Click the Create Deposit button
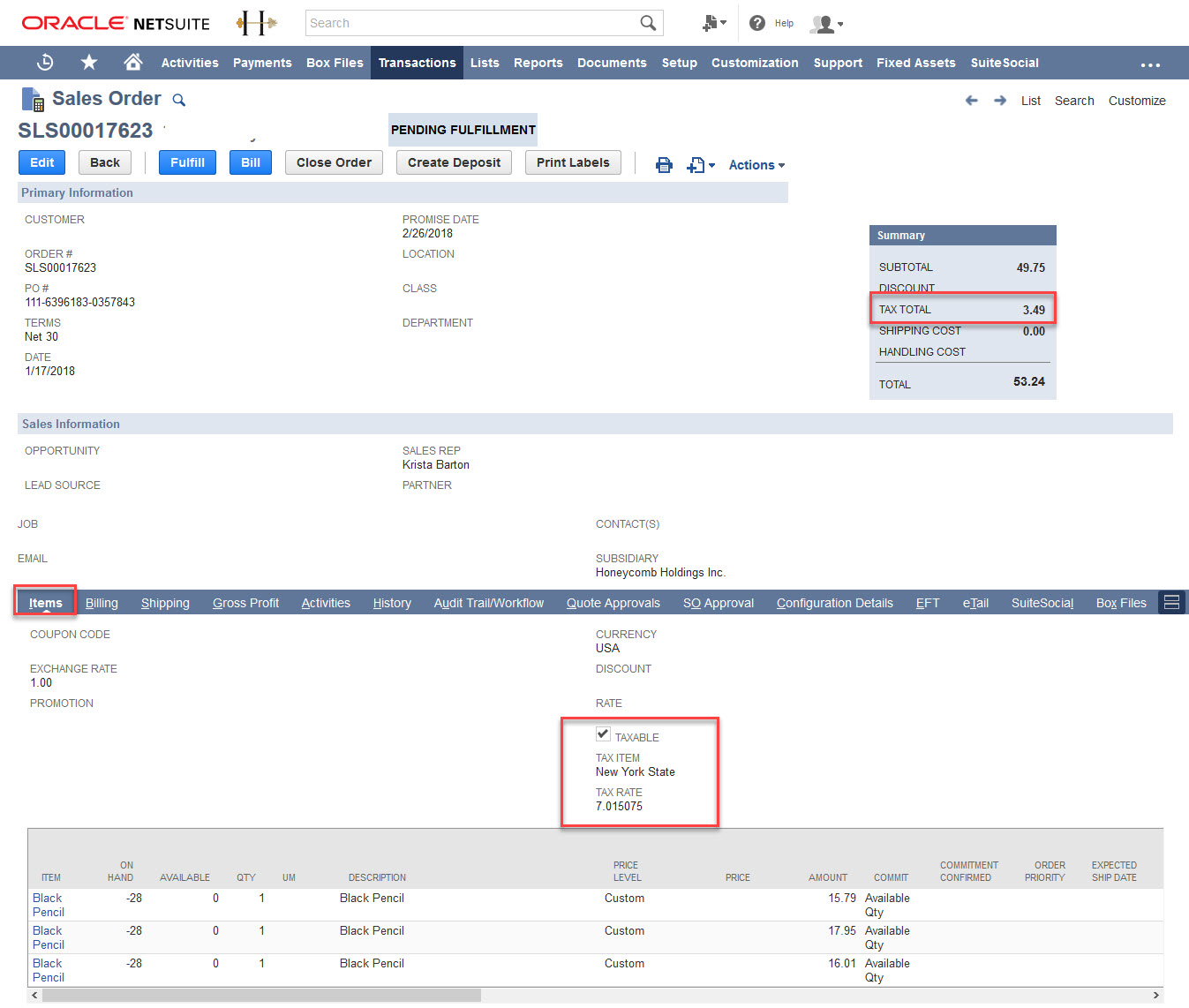The height and width of the screenshot is (1008, 1189). coord(454,162)
